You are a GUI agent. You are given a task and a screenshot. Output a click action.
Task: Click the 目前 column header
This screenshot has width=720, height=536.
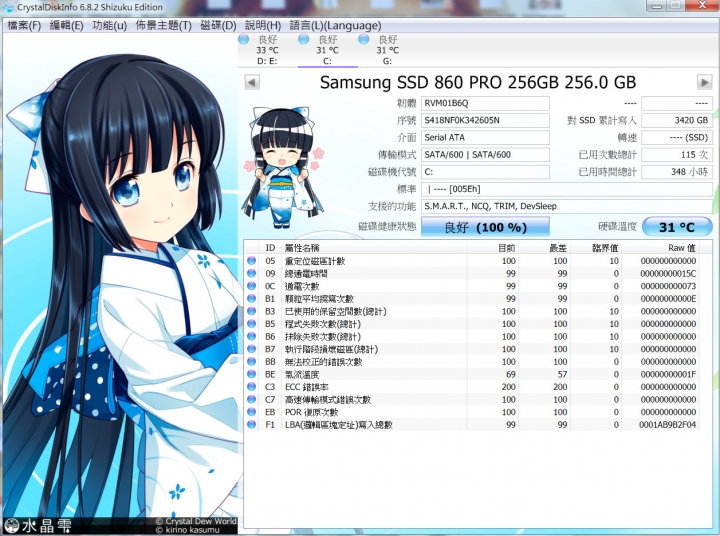pos(493,248)
